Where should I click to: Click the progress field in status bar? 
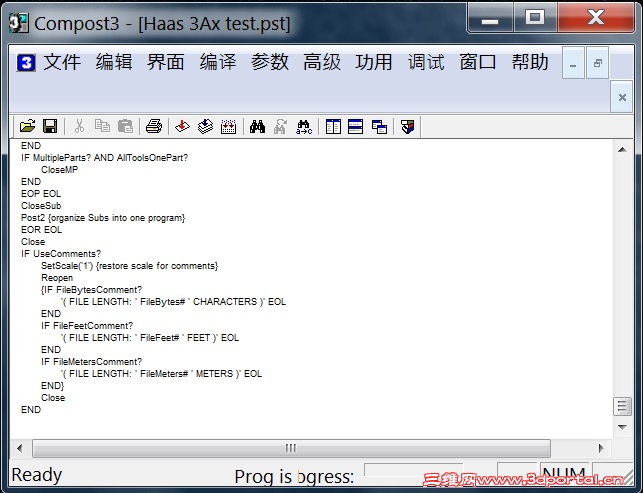(413, 470)
